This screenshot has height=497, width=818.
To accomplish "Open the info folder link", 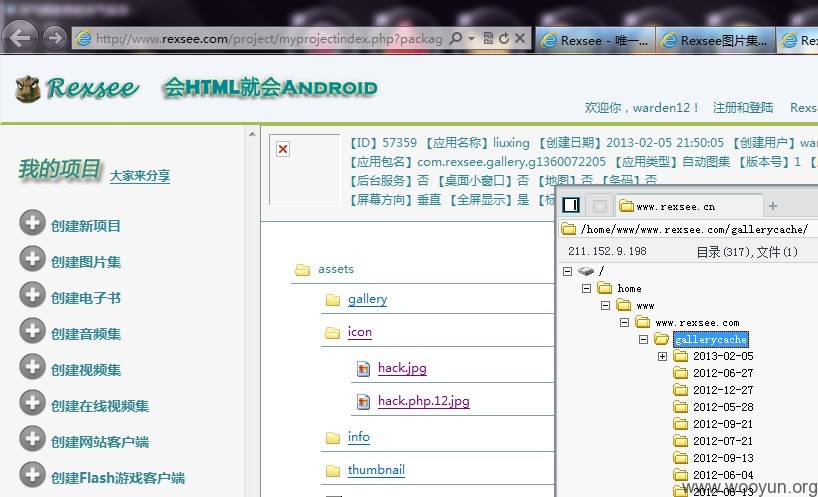I will tap(358, 437).
